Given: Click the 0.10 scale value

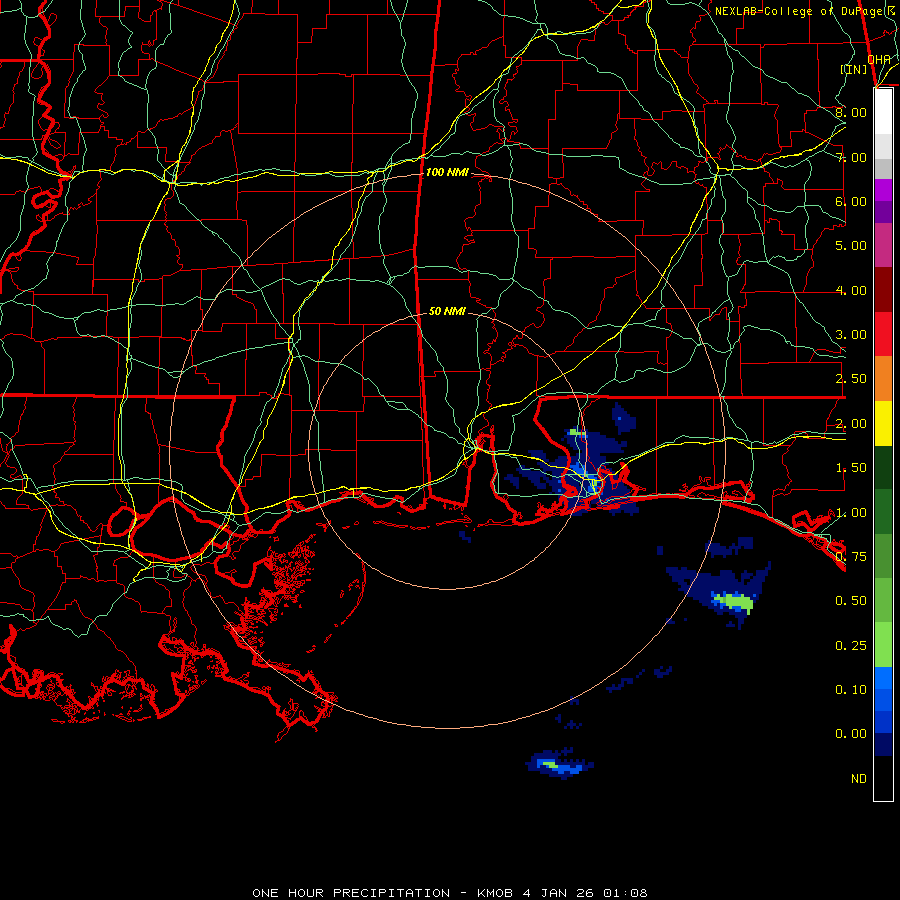Looking at the screenshot, I should pyautogui.click(x=851, y=689).
